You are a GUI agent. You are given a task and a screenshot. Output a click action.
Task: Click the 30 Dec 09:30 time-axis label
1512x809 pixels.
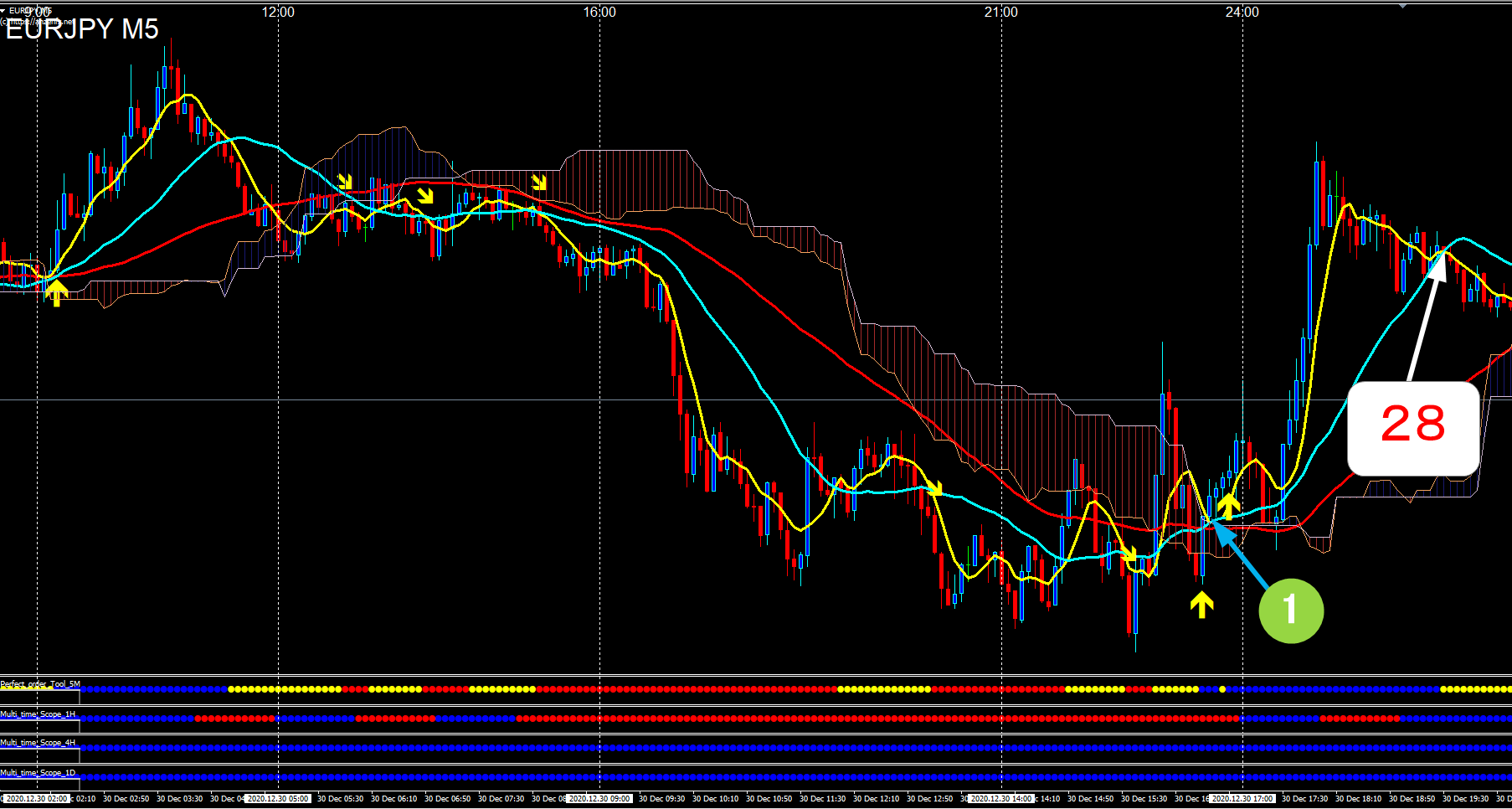(661, 799)
